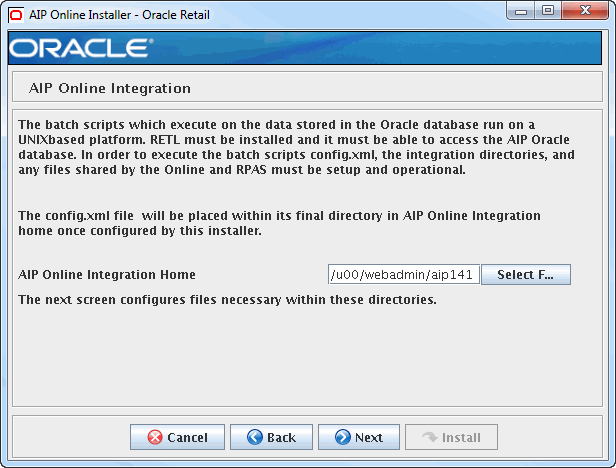Screen dimensions: 616x468
Task: Click the Cancel button
Action: pos(177,437)
